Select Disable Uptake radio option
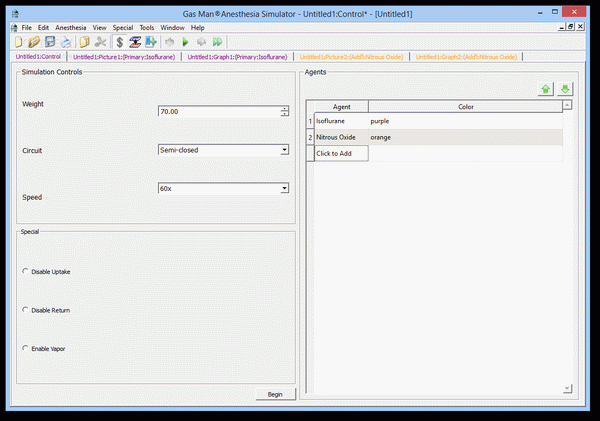The height and width of the screenshot is (421, 600). pos(25,271)
